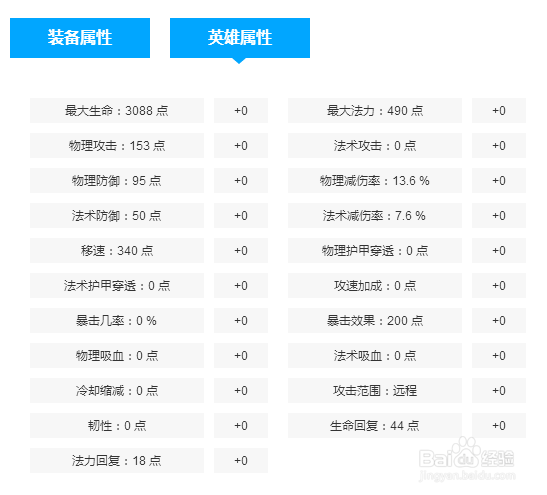Click the 生命回复：44 点 cell
The image size is (547, 495).
tap(375, 426)
